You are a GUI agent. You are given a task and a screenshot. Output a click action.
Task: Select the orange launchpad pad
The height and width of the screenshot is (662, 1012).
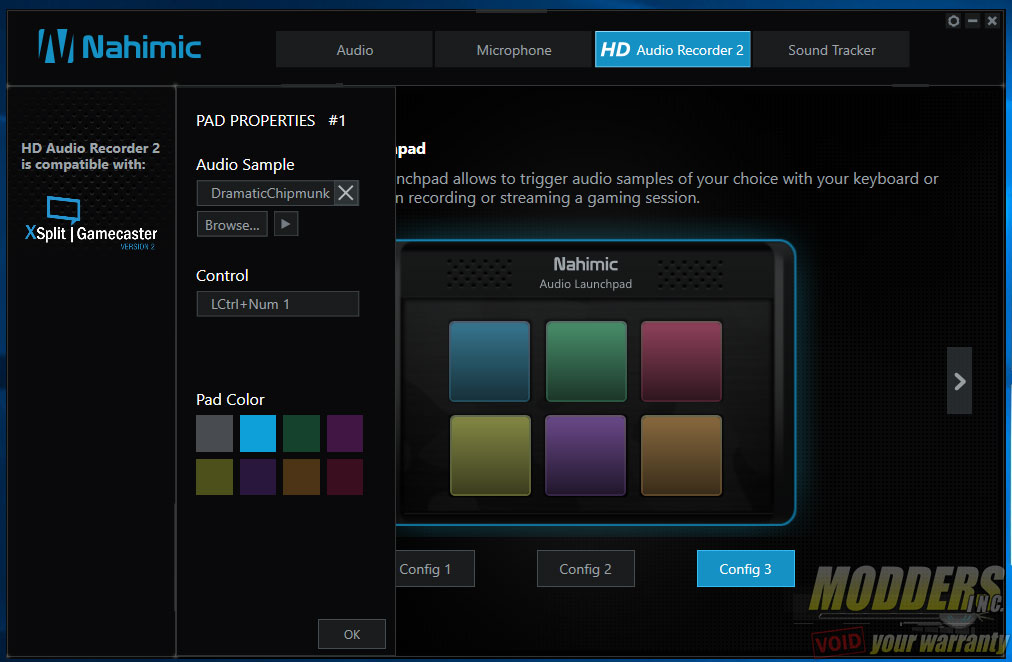tap(682, 456)
